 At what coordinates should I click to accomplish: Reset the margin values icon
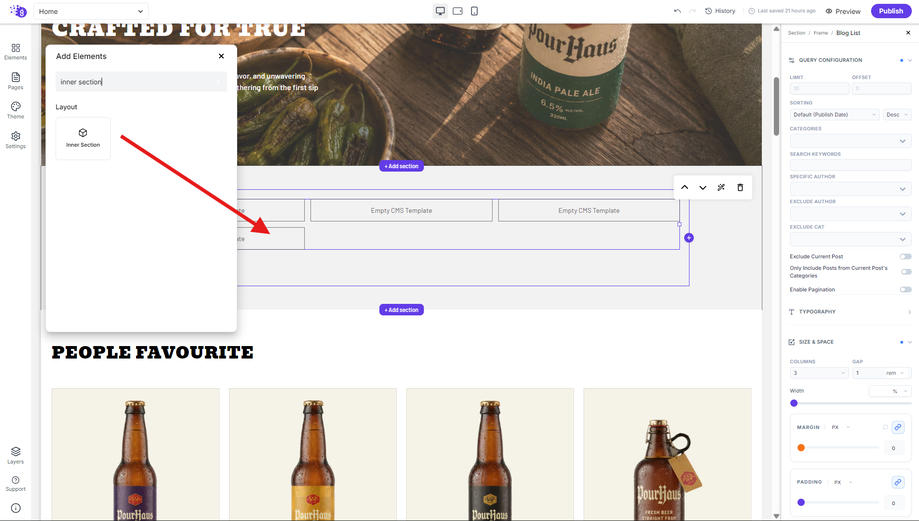pyautogui.click(x=885, y=427)
